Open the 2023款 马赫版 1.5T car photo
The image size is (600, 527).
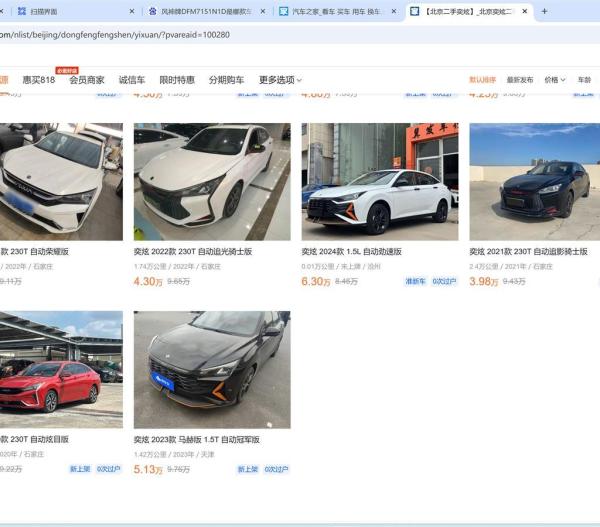coord(212,370)
